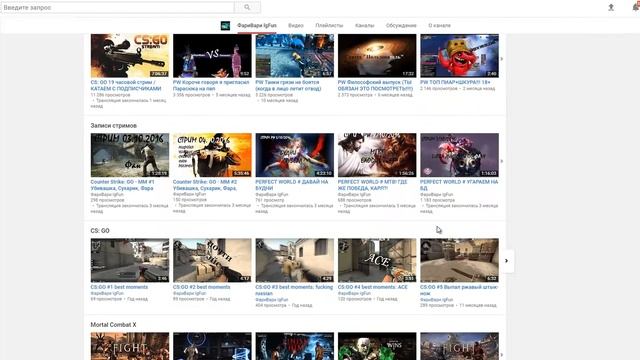Open PW Философский выпуск thumbnail
The height and width of the screenshot is (360, 640).
pos(377,56)
